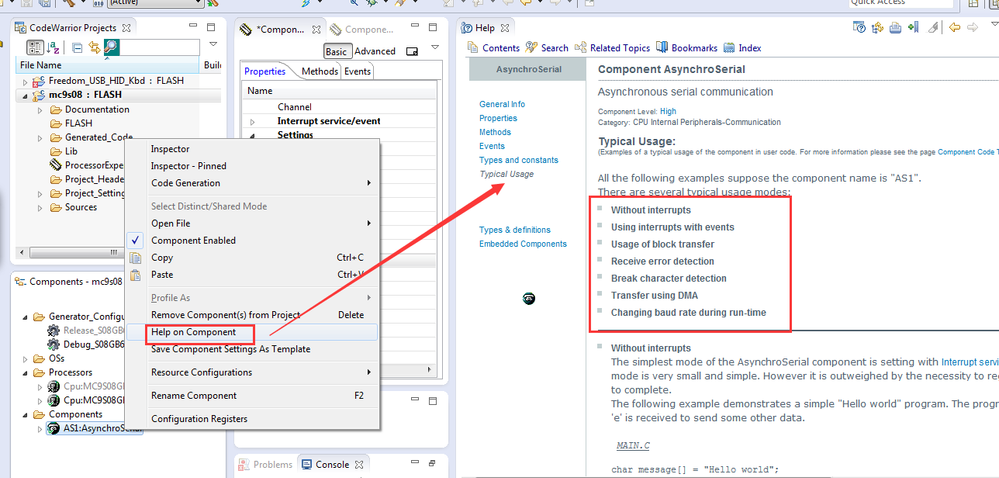Open the Properties tab in inspector

[264, 71]
